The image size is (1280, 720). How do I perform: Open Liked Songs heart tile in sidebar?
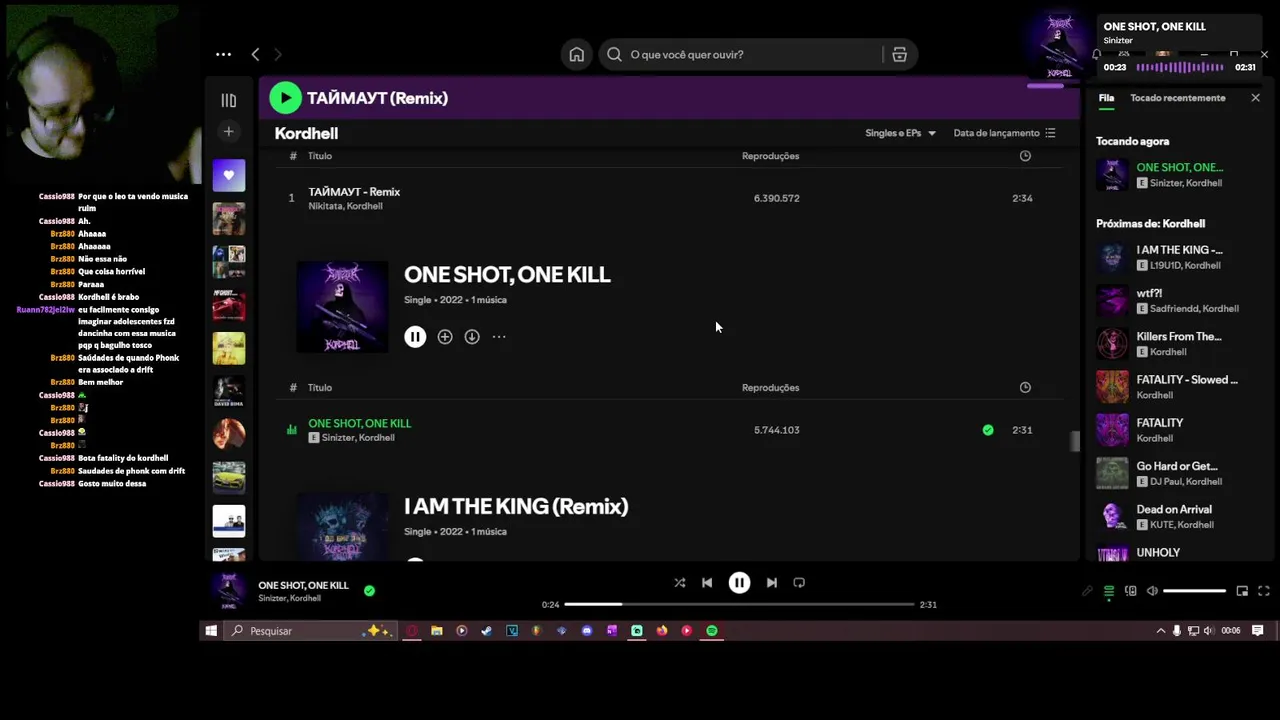point(228,175)
